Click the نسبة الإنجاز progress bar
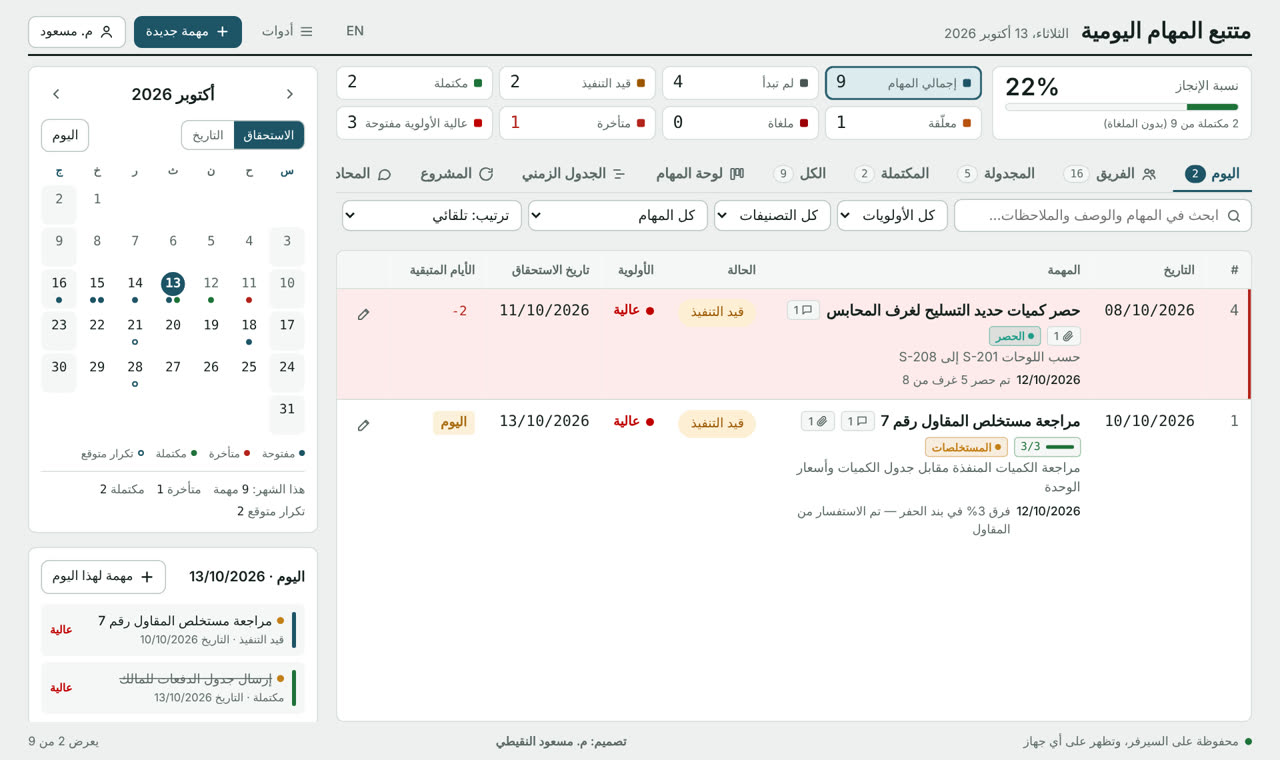This screenshot has height=760, width=1280. [1121, 107]
